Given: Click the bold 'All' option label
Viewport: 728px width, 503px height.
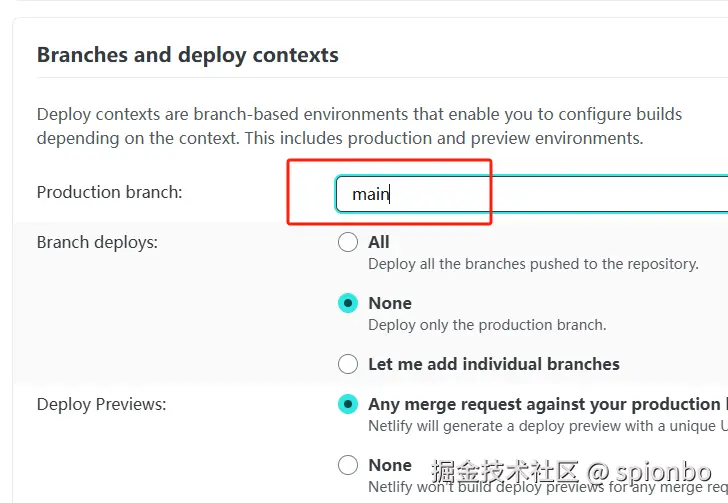Looking at the screenshot, I should (379, 242).
